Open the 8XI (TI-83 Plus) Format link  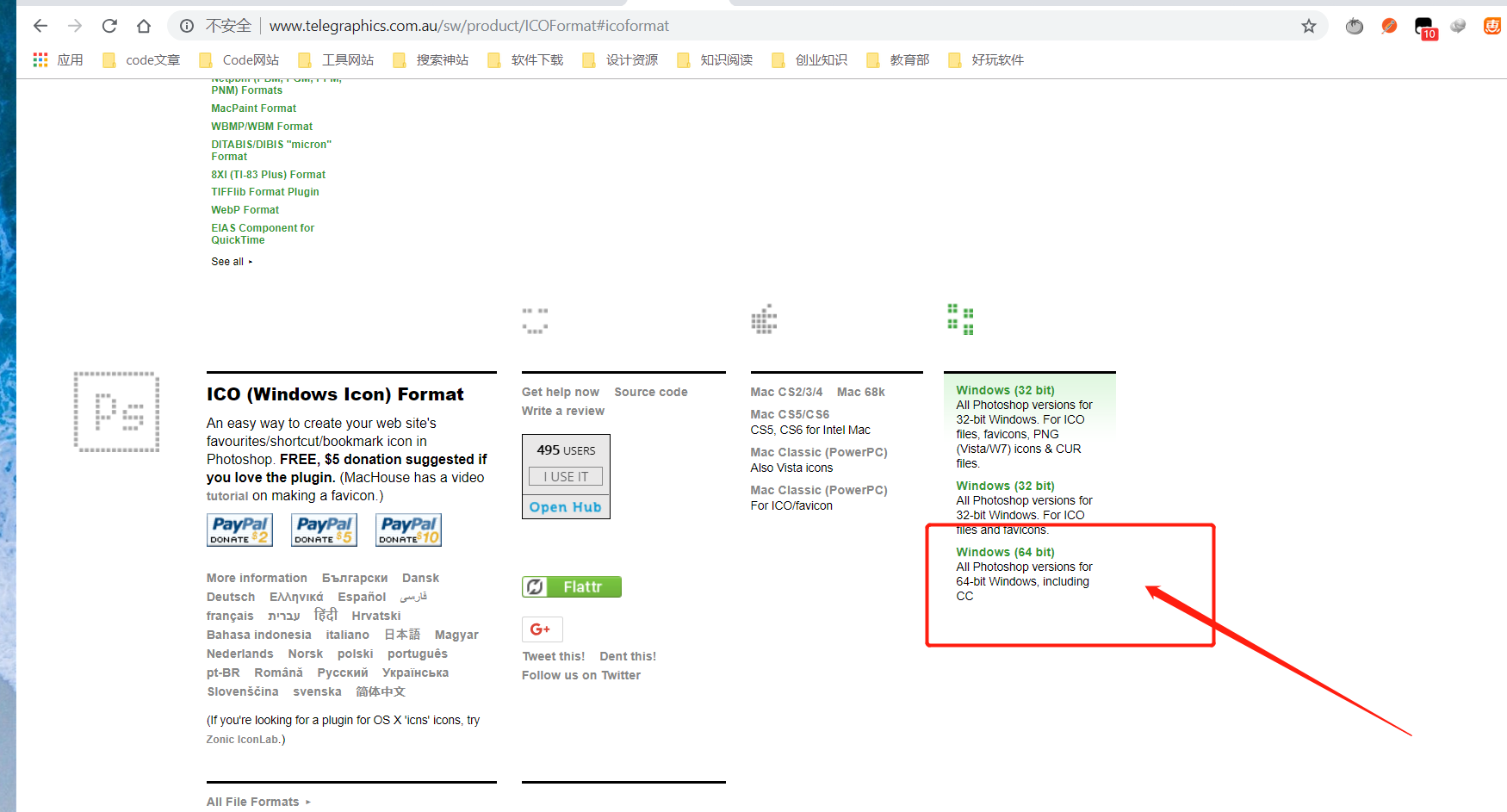coord(268,175)
